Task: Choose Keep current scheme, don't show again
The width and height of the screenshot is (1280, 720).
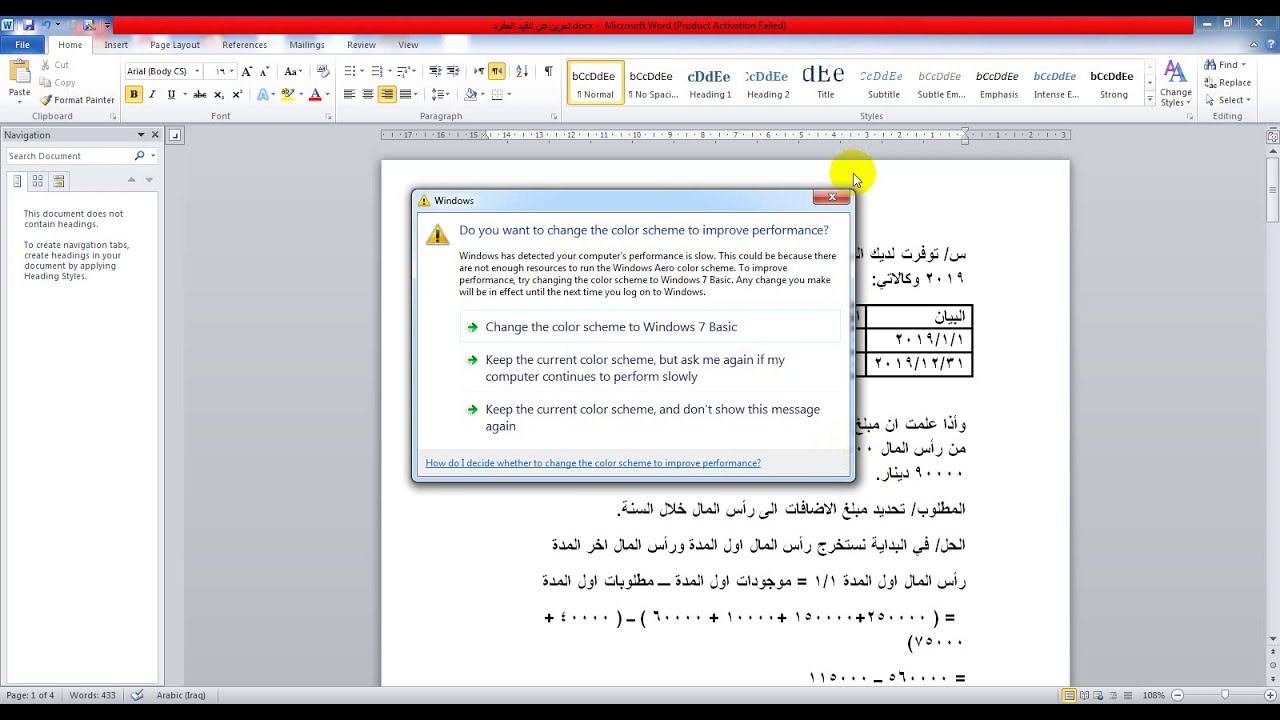Action: pyautogui.click(x=650, y=418)
